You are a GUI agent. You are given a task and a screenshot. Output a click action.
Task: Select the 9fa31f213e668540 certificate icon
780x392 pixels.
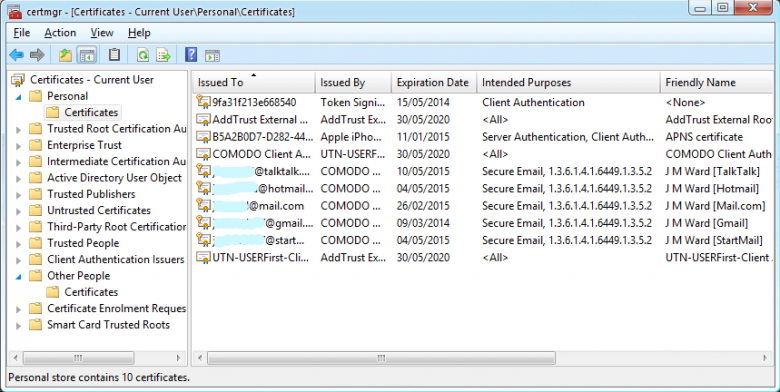pyautogui.click(x=203, y=102)
